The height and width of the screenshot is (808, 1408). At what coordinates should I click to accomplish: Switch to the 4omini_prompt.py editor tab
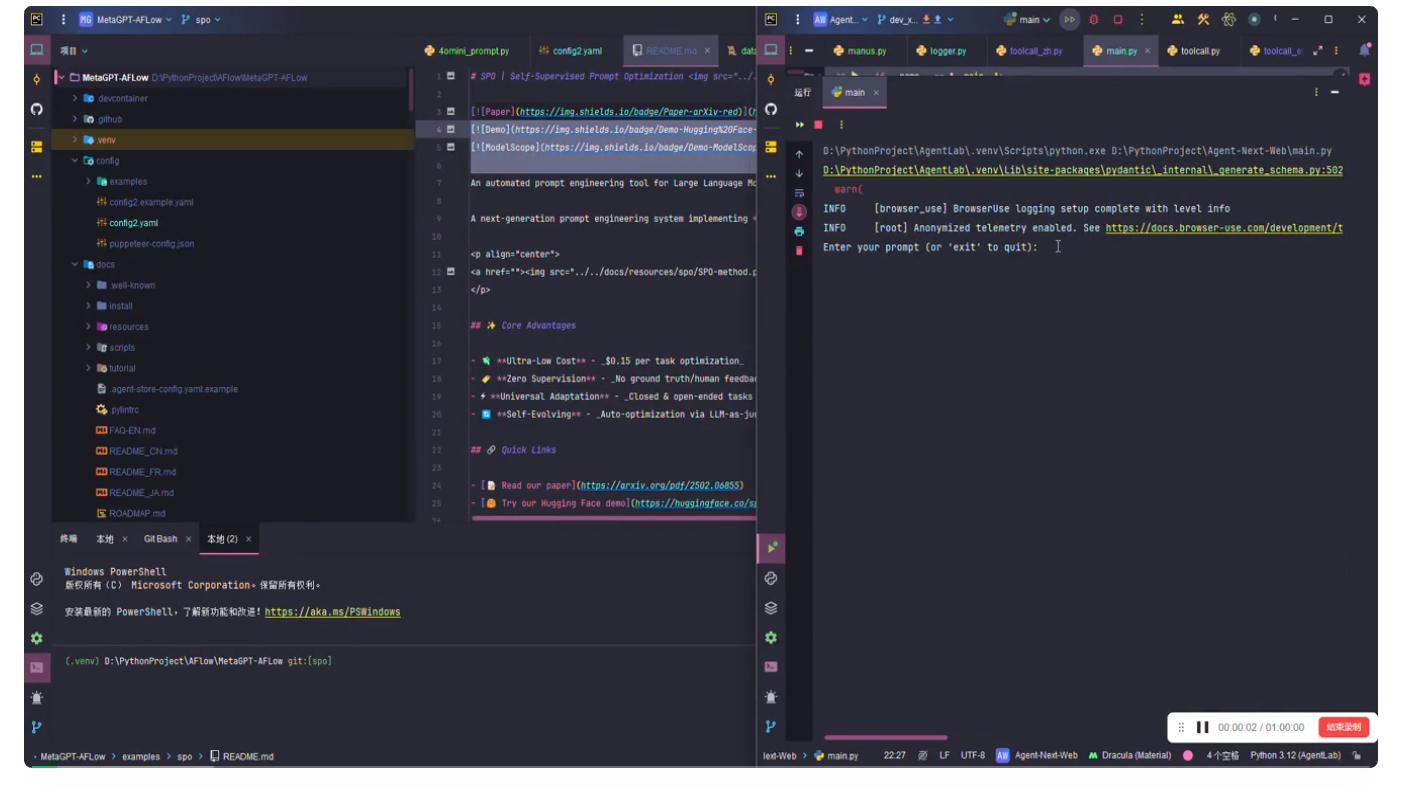coord(466,51)
